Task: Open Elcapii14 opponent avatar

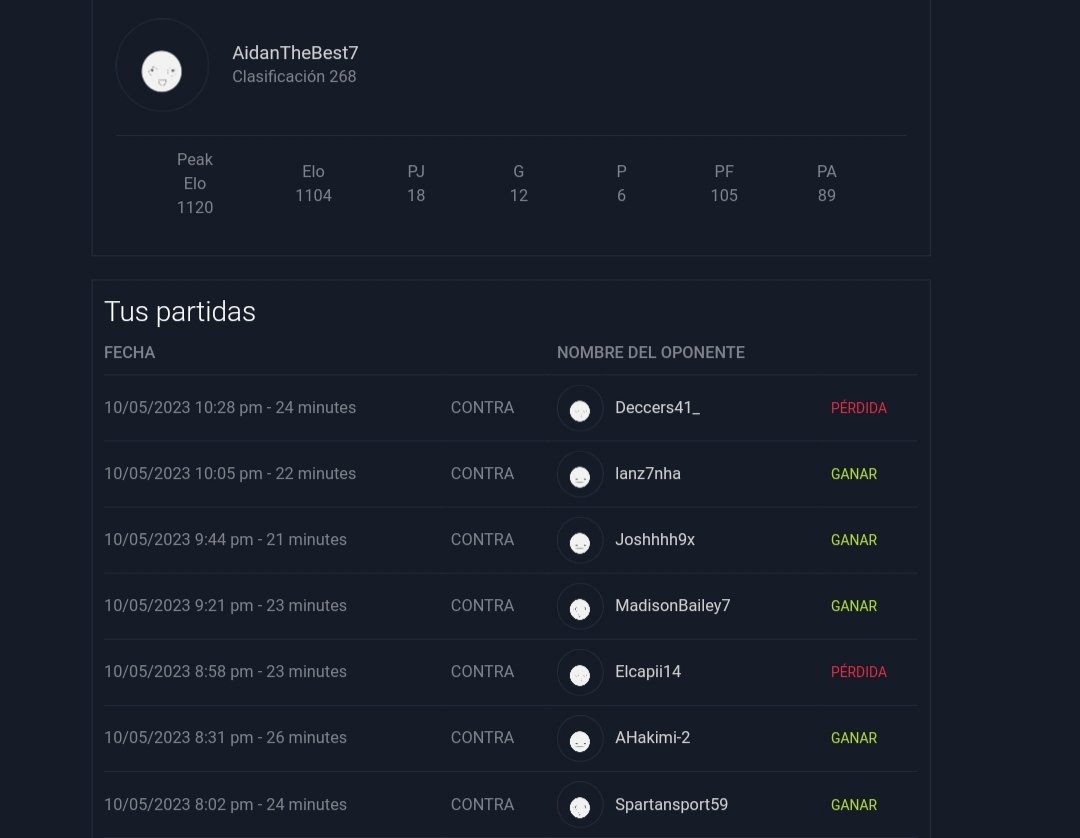Action: pos(580,673)
